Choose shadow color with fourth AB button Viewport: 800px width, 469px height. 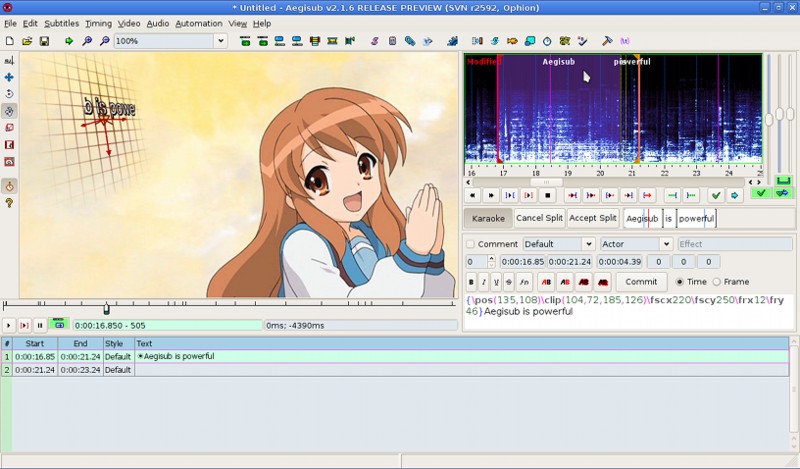(603, 282)
